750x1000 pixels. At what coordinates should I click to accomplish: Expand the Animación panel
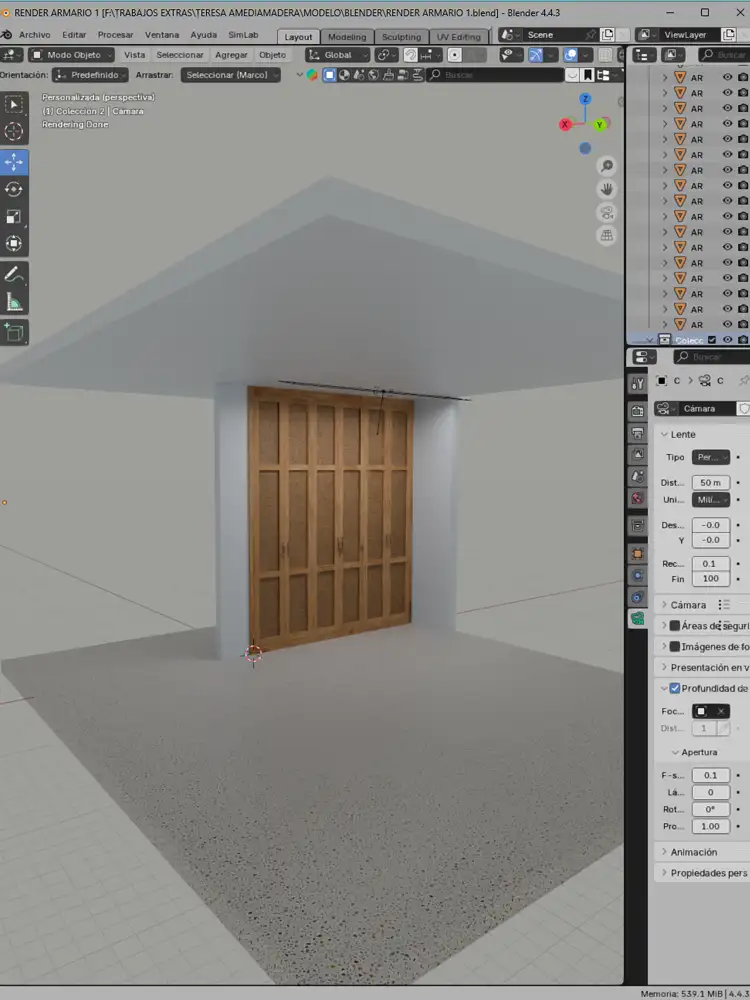[x=702, y=852]
